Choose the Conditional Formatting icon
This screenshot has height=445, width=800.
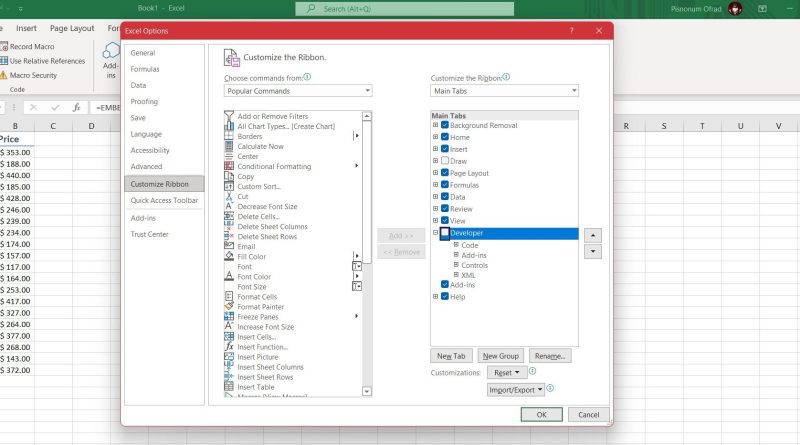pyautogui.click(x=229, y=166)
